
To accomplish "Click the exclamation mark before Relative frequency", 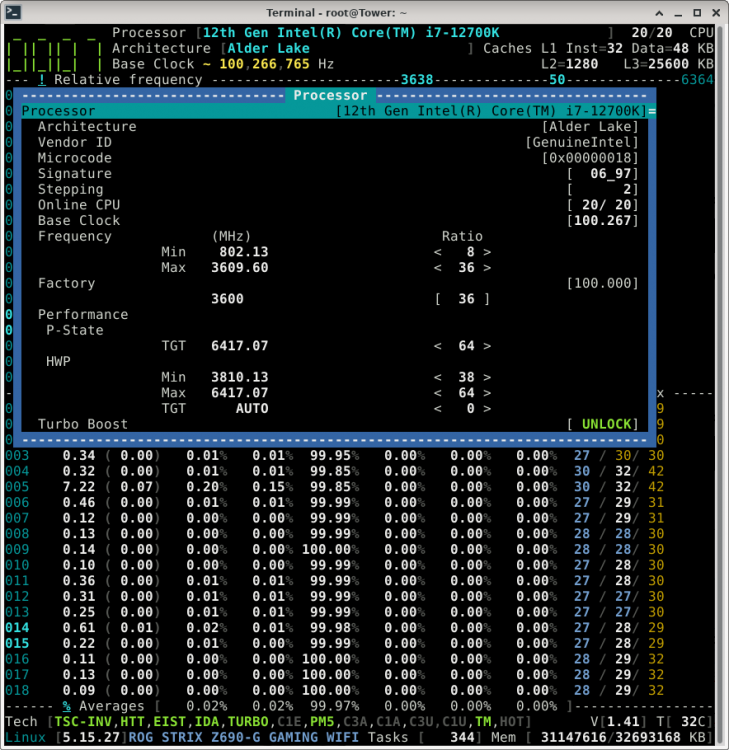I will point(42,80).
